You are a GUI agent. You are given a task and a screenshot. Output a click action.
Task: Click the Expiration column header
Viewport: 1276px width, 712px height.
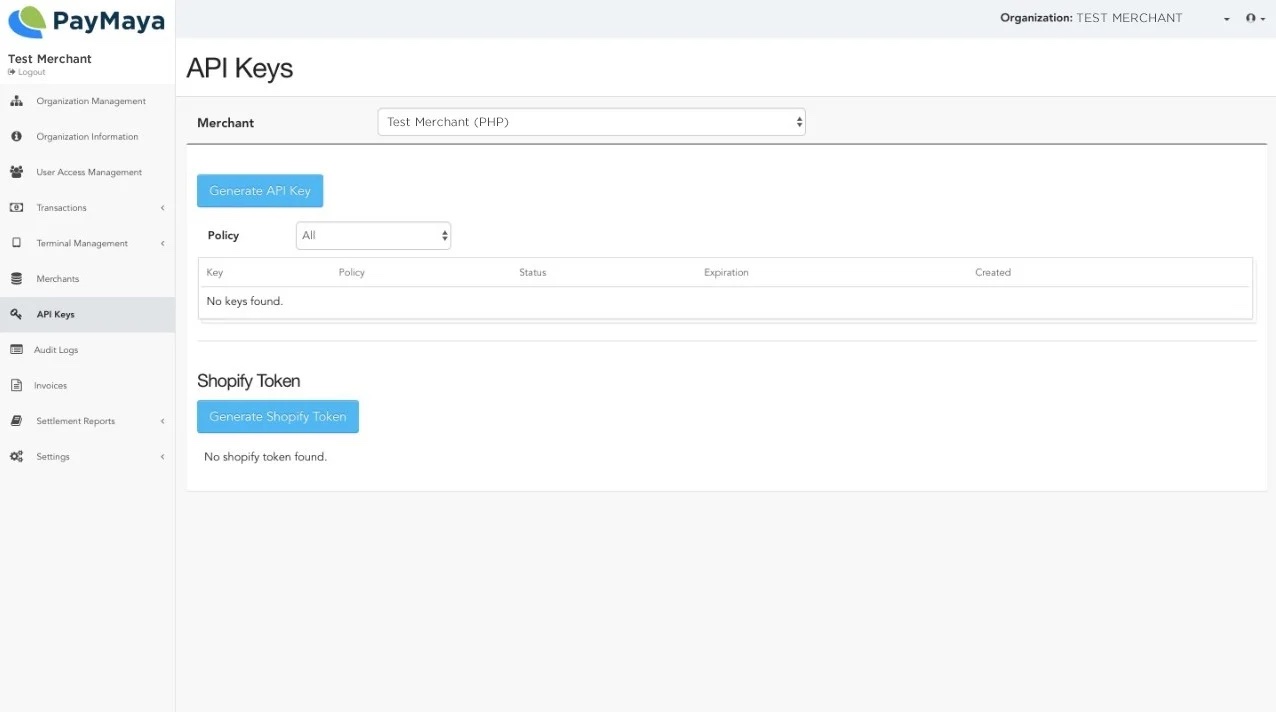coord(726,272)
